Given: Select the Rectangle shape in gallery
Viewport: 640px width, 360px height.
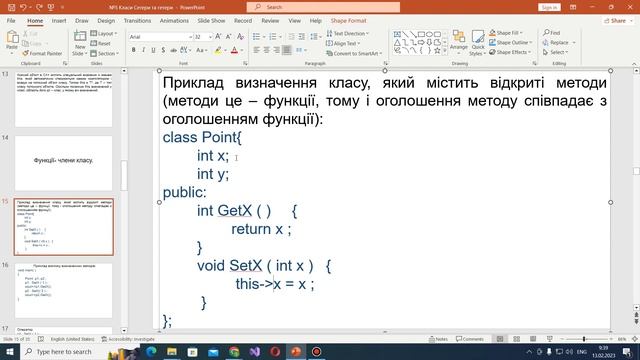Looking at the screenshot, I should [421, 34].
